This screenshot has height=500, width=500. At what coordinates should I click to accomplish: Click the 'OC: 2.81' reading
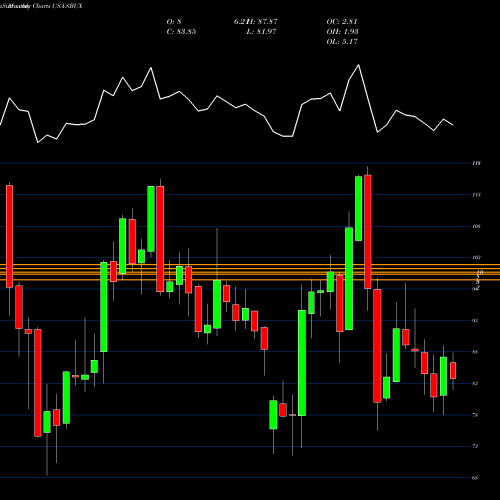[342, 22]
